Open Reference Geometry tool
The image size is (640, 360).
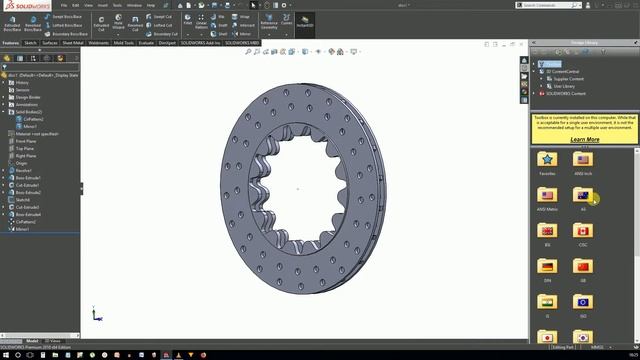269,22
